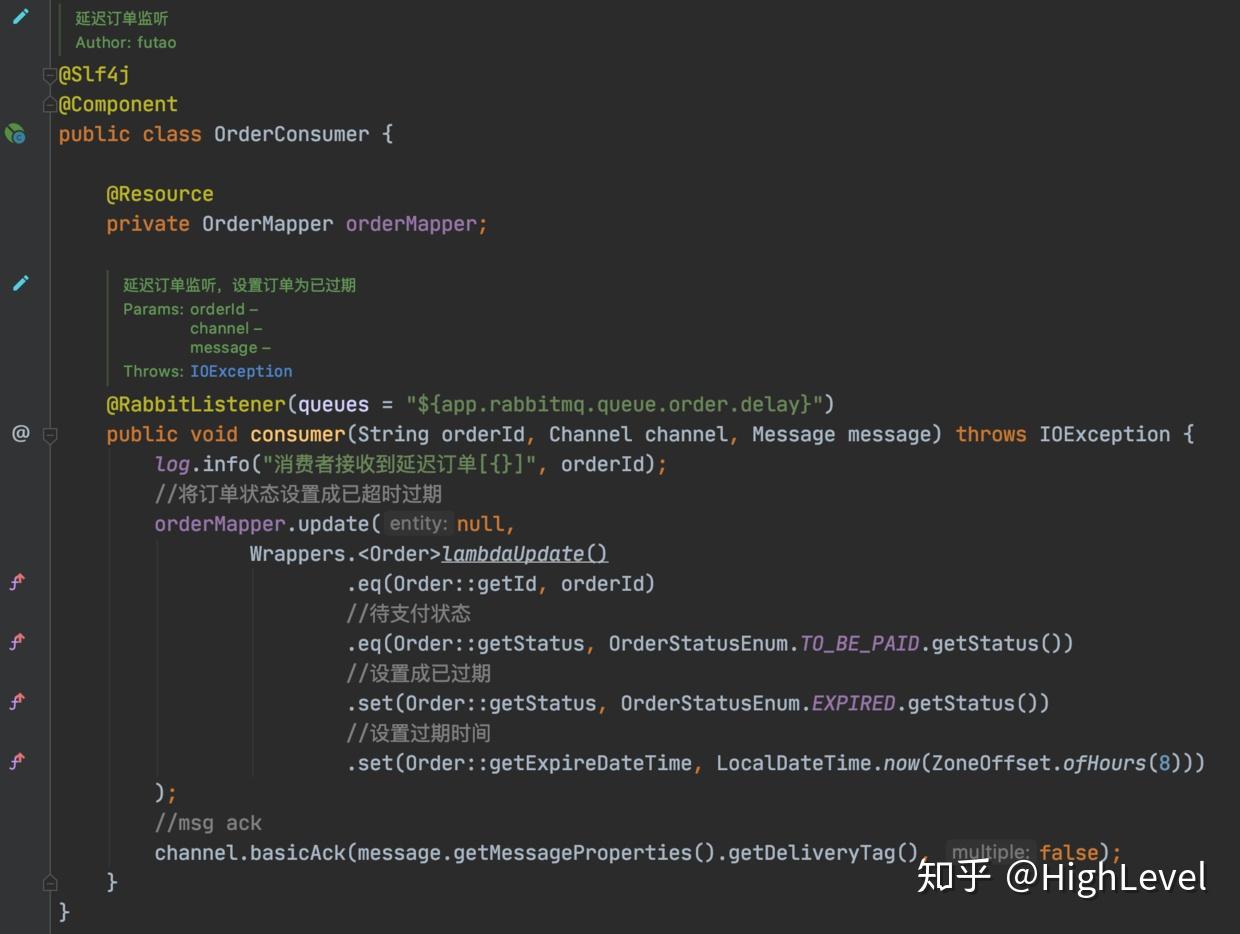Click the @ gutter icon on the consumer method line
1240x934 pixels.
click(x=20, y=433)
